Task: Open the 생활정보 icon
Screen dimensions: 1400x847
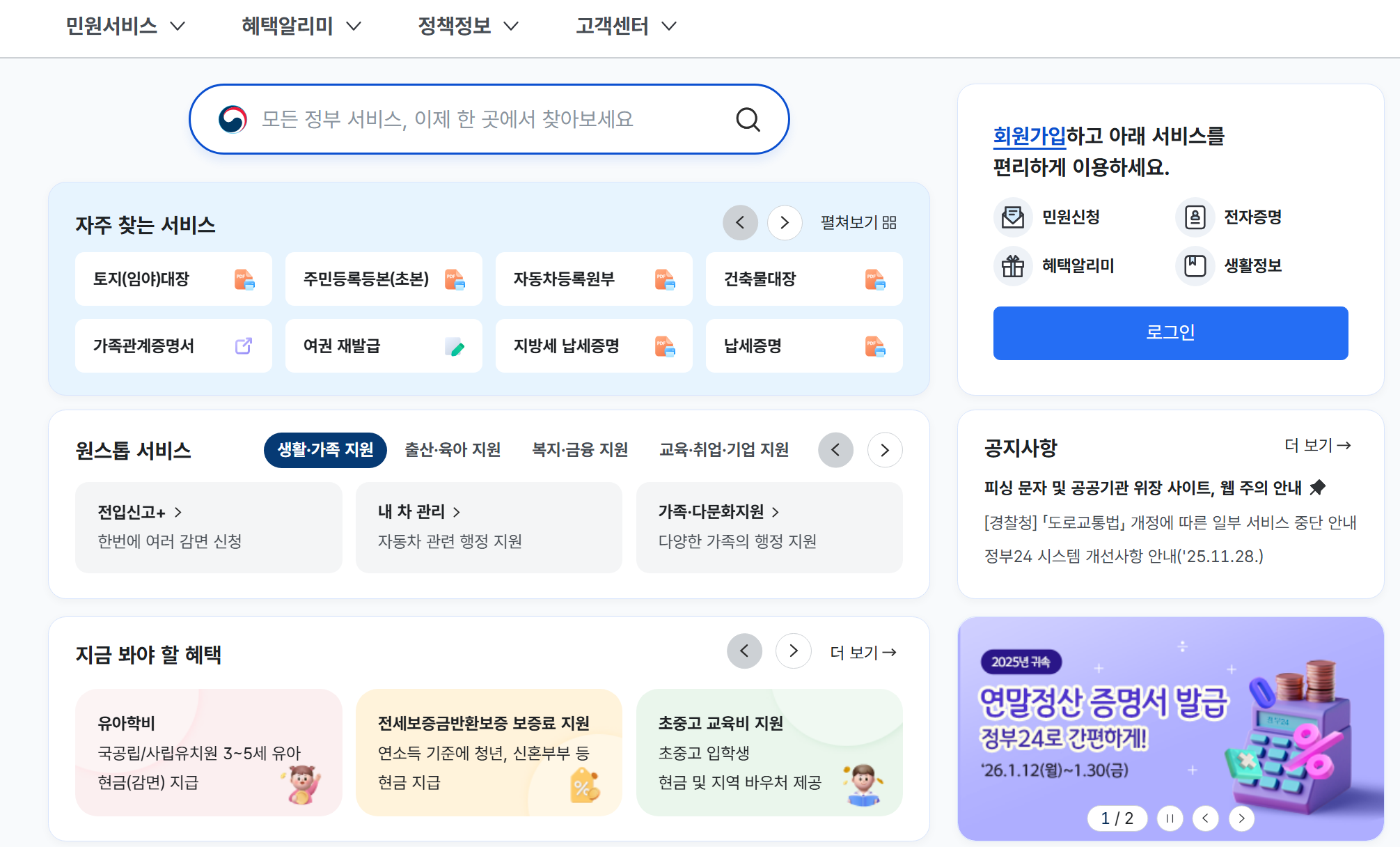Action: click(1194, 265)
